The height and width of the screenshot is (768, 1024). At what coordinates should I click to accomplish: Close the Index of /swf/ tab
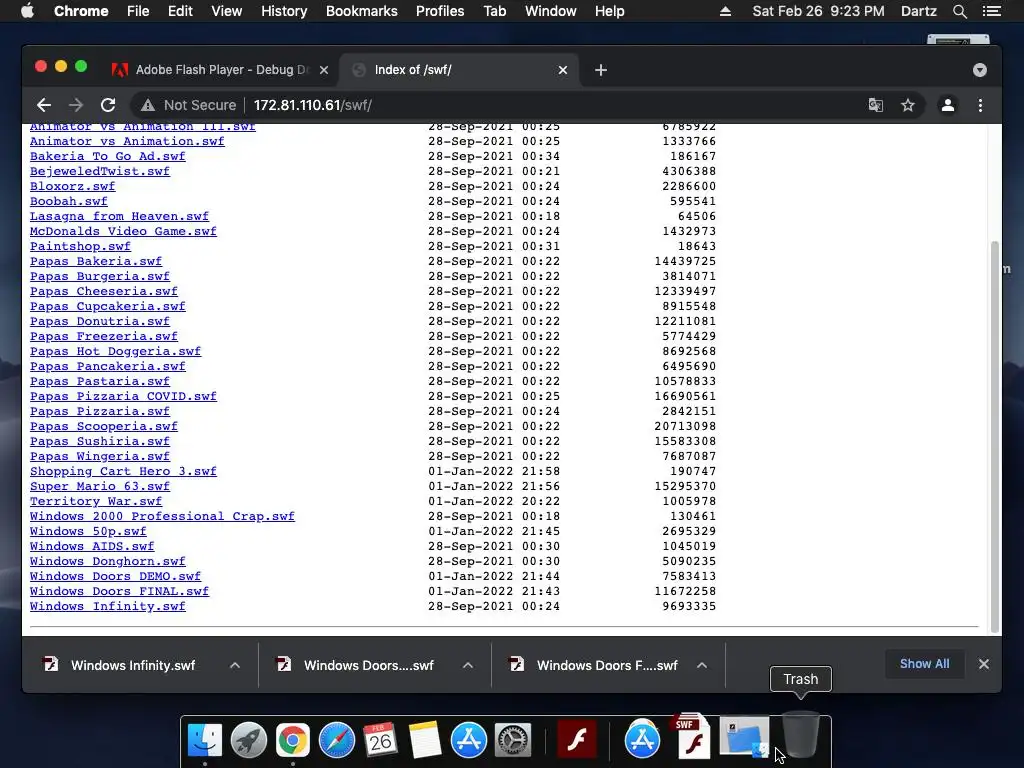pyautogui.click(x=563, y=70)
